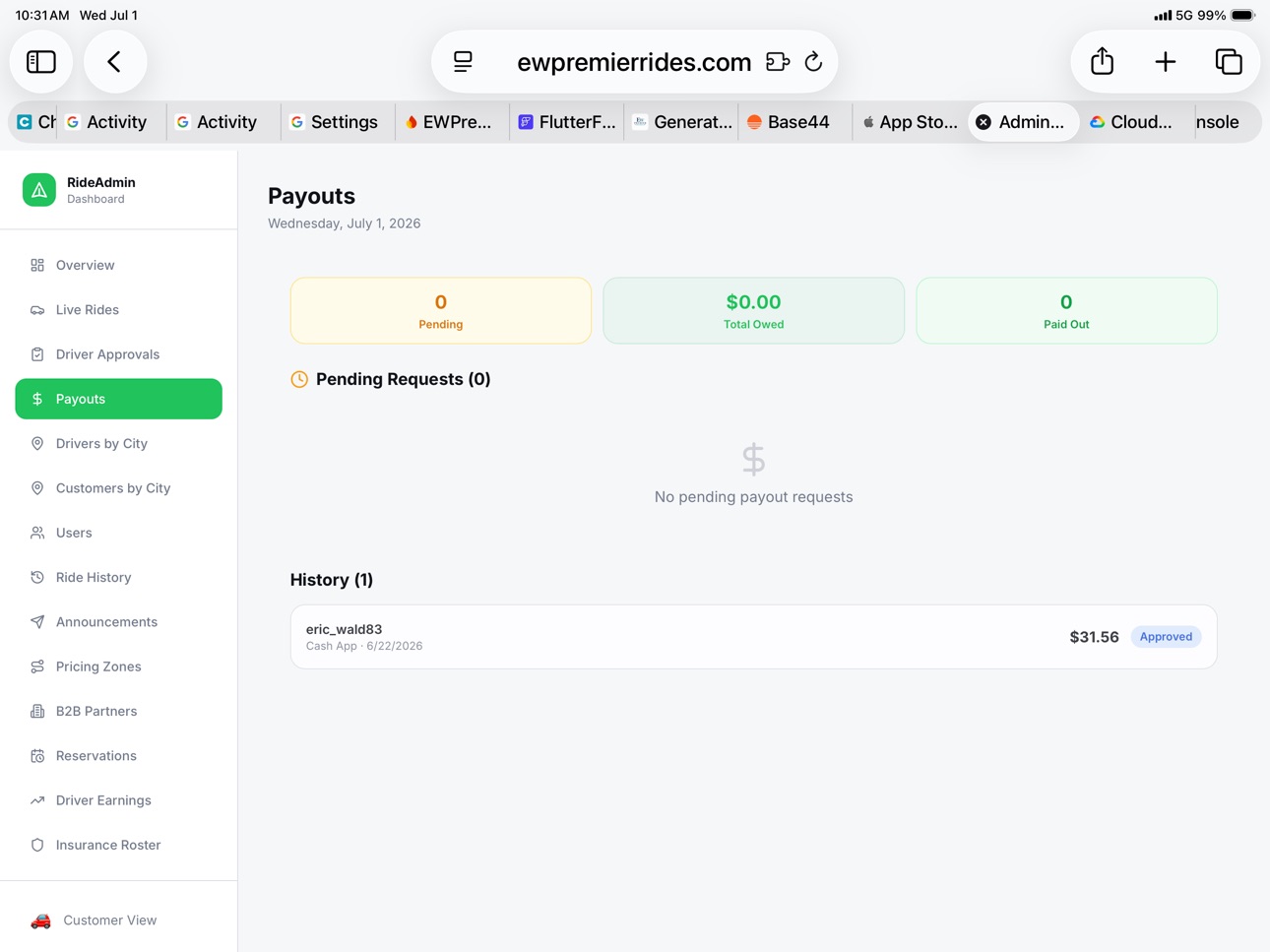Image resolution: width=1270 pixels, height=952 pixels.
Task: Click the Approved status badge
Action: click(x=1166, y=637)
